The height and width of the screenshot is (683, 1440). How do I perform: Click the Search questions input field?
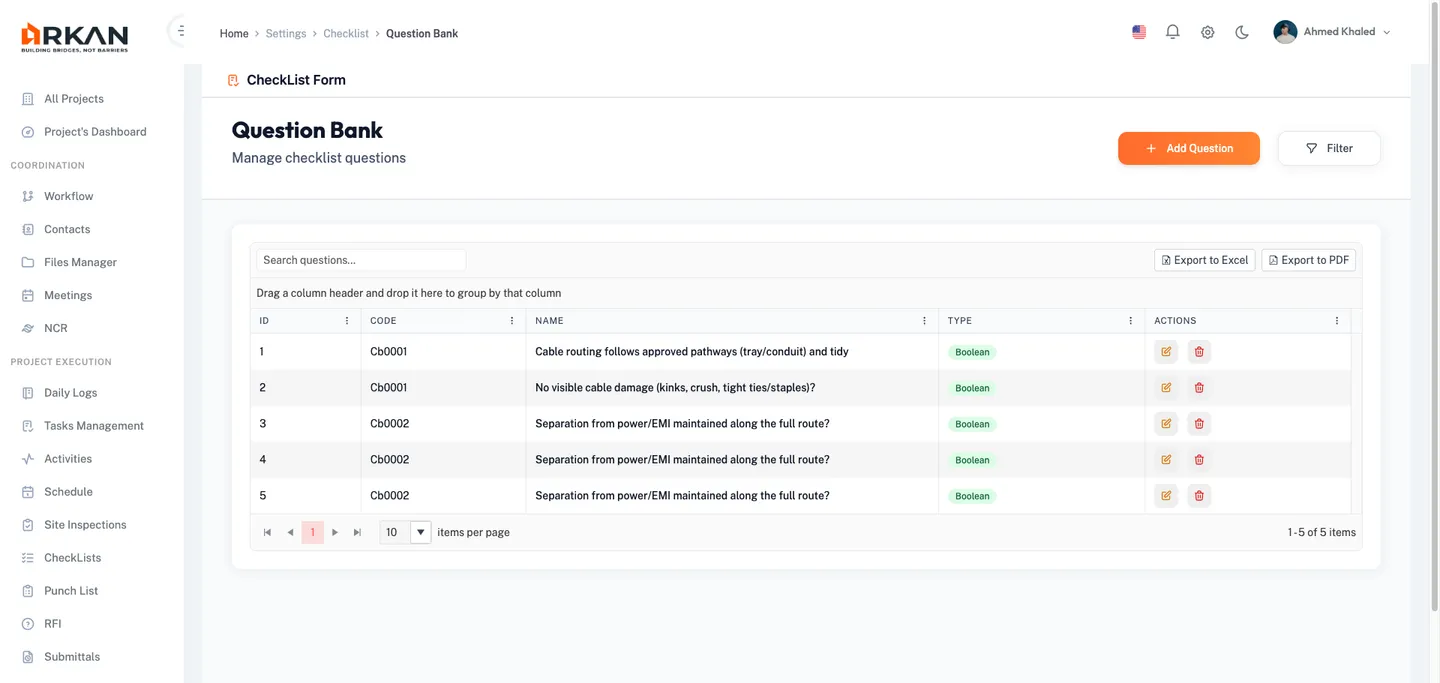[360, 260]
